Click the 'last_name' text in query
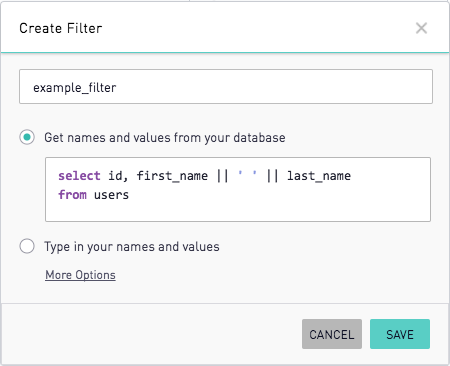The width and height of the screenshot is (450, 366). (319, 176)
